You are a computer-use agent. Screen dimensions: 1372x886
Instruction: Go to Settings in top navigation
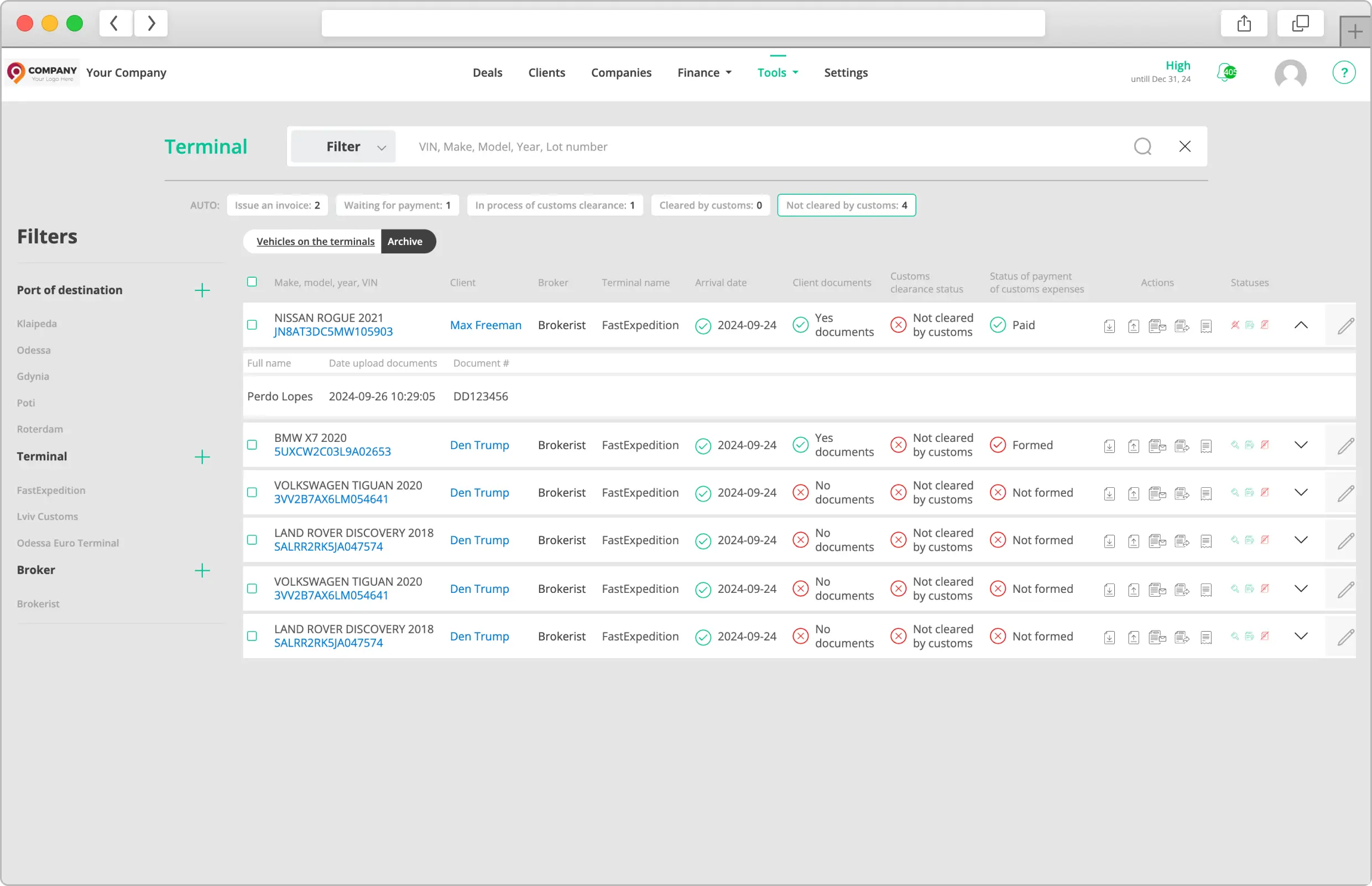[846, 72]
